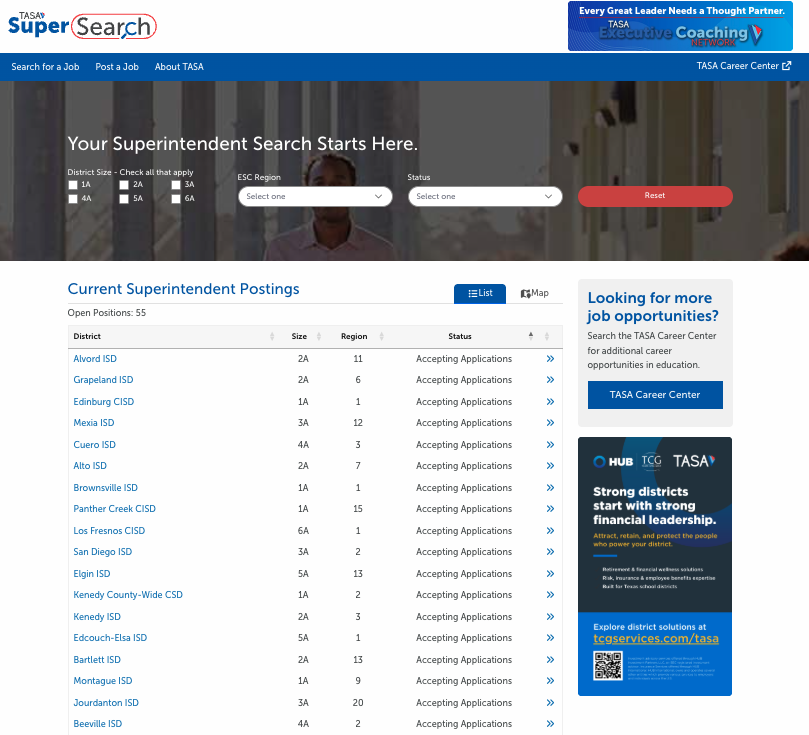The width and height of the screenshot is (809, 735).
Task: Open details arrow for Grapeland ISD row
Action: coord(550,380)
